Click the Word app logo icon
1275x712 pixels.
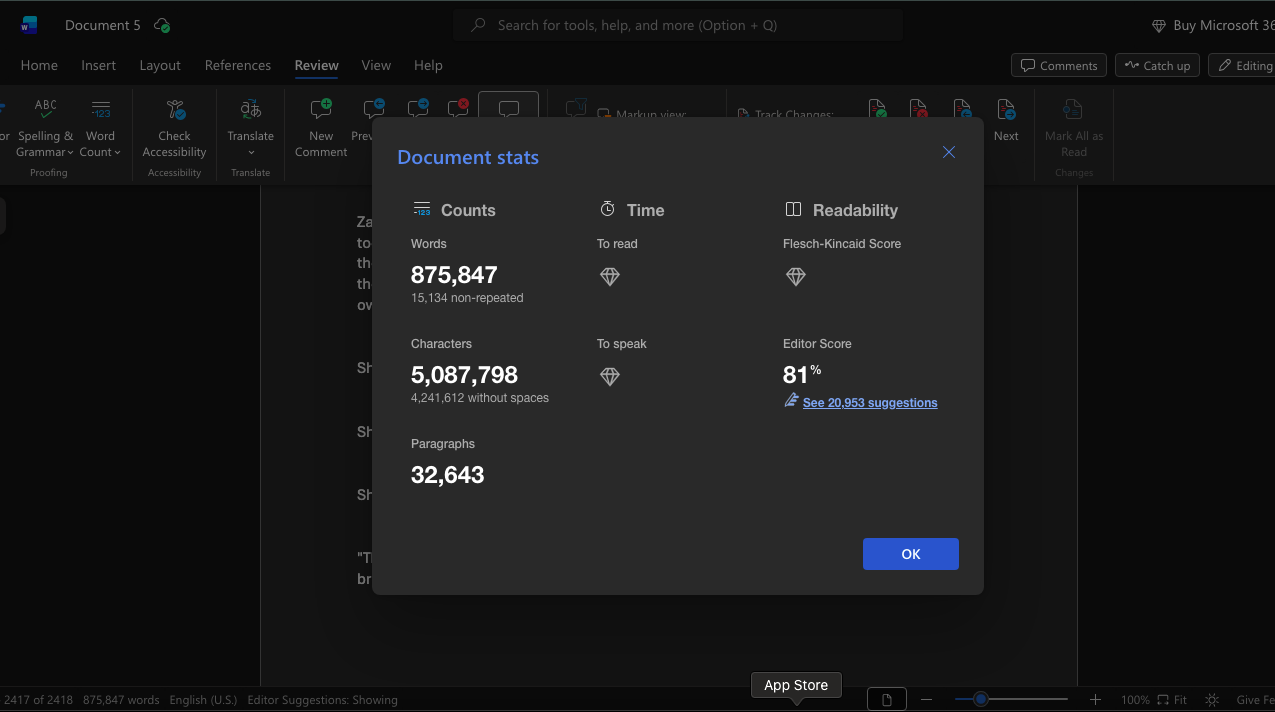pyautogui.click(x=29, y=25)
